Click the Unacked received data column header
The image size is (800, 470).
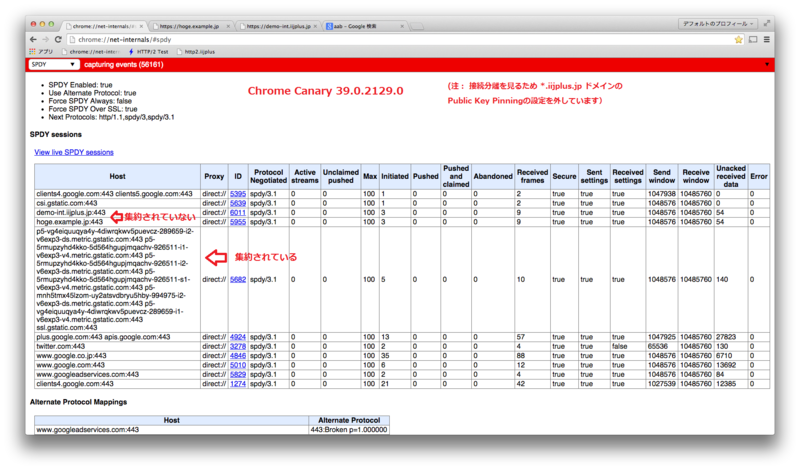coord(731,177)
